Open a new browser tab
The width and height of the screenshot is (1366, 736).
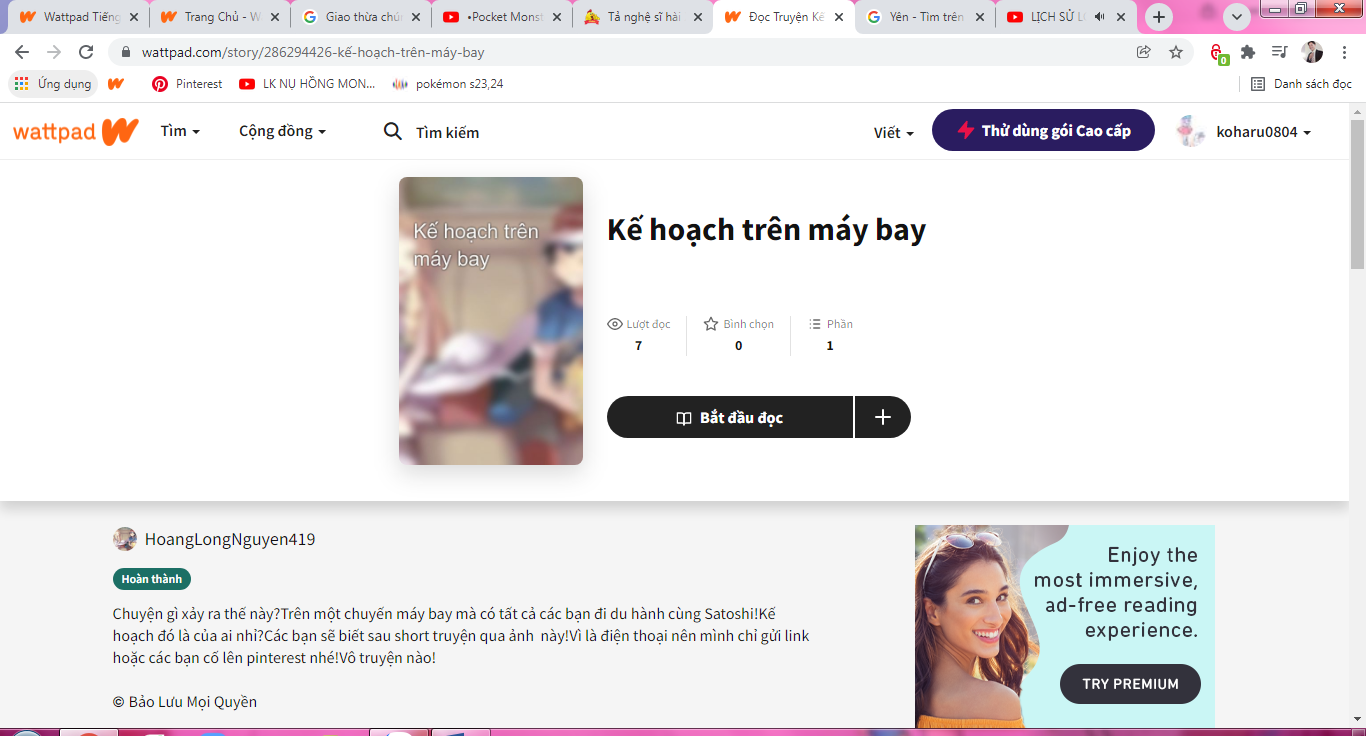coord(1159,17)
